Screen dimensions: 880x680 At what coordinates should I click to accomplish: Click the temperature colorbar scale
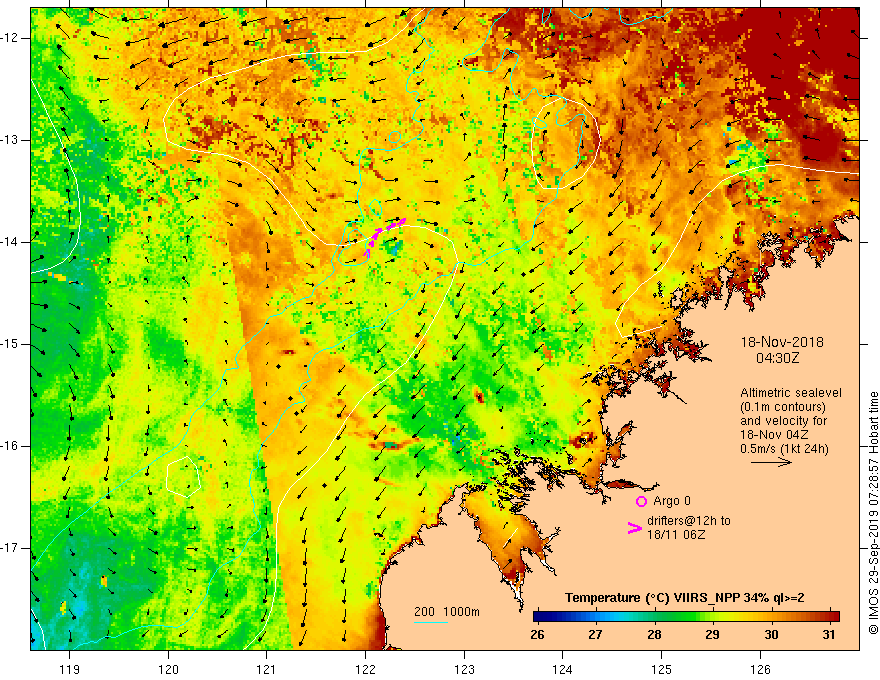[x=686, y=616]
